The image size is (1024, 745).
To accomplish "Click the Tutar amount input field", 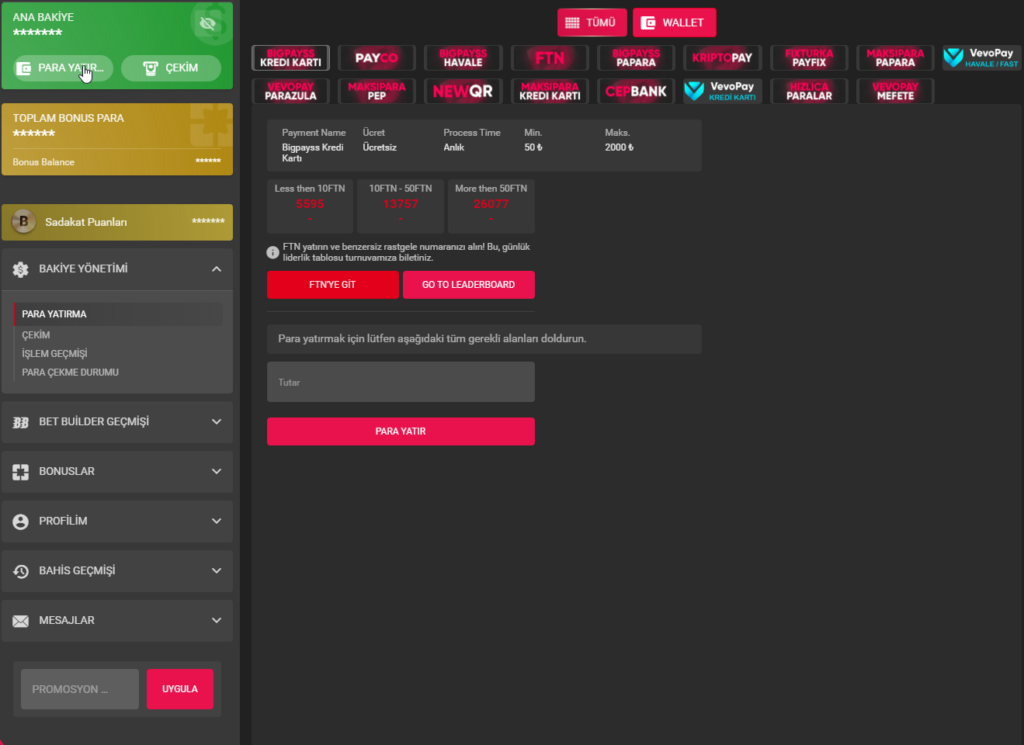I will [400, 382].
